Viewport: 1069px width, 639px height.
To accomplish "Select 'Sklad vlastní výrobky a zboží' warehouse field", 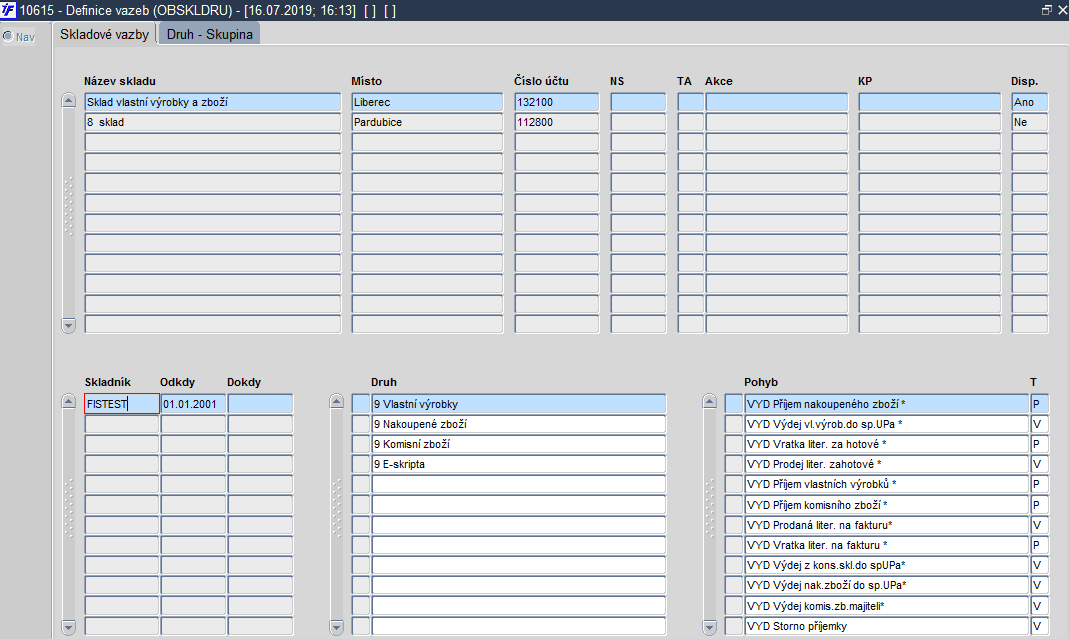I will tap(213, 102).
